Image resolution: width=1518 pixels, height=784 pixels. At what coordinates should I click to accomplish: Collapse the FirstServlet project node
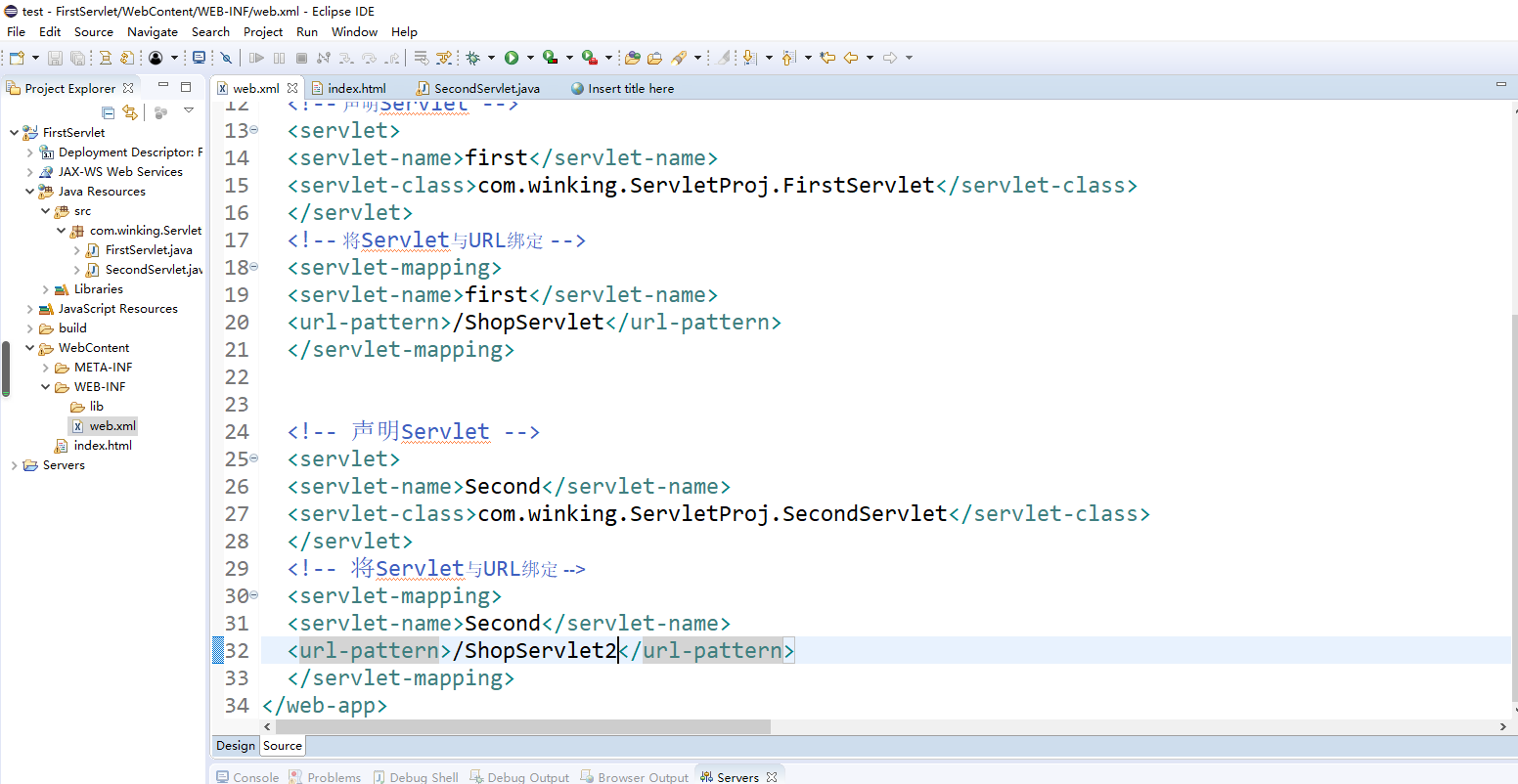tap(14, 133)
